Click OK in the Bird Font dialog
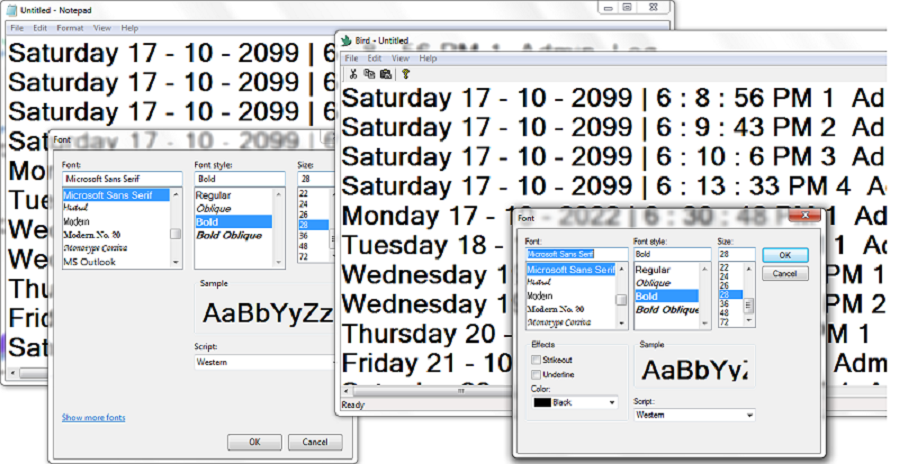Screen dimensions: 900x464 785,255
